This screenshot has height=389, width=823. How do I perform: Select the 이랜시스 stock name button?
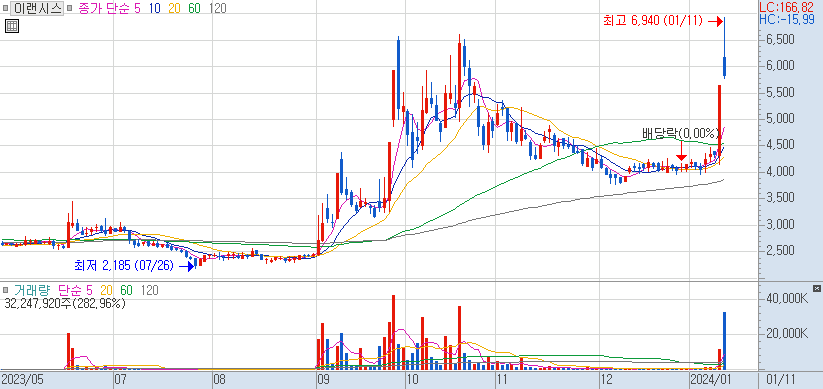37,8
